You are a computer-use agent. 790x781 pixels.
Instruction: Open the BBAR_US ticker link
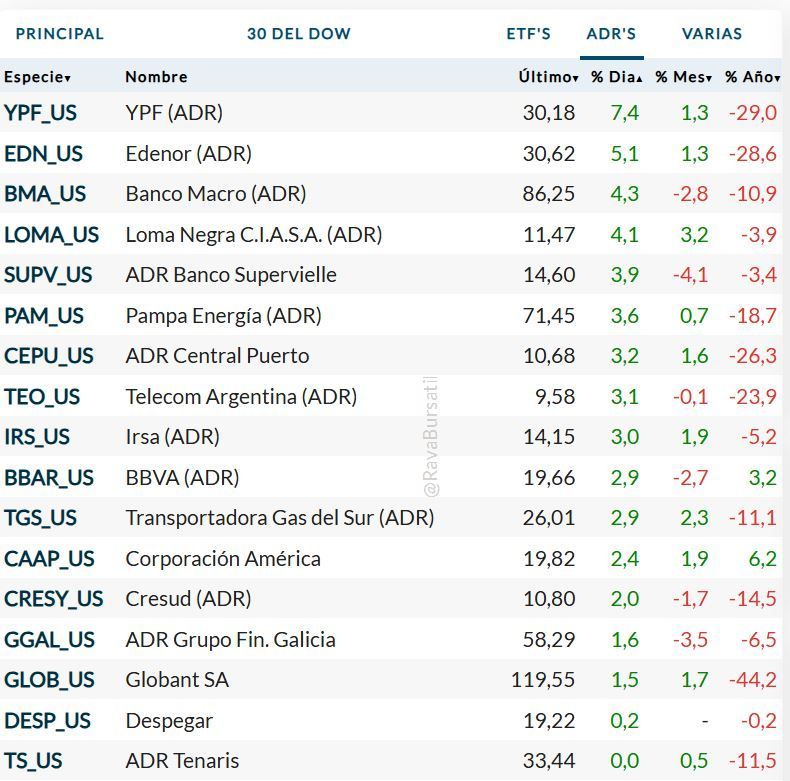[49, 478]
